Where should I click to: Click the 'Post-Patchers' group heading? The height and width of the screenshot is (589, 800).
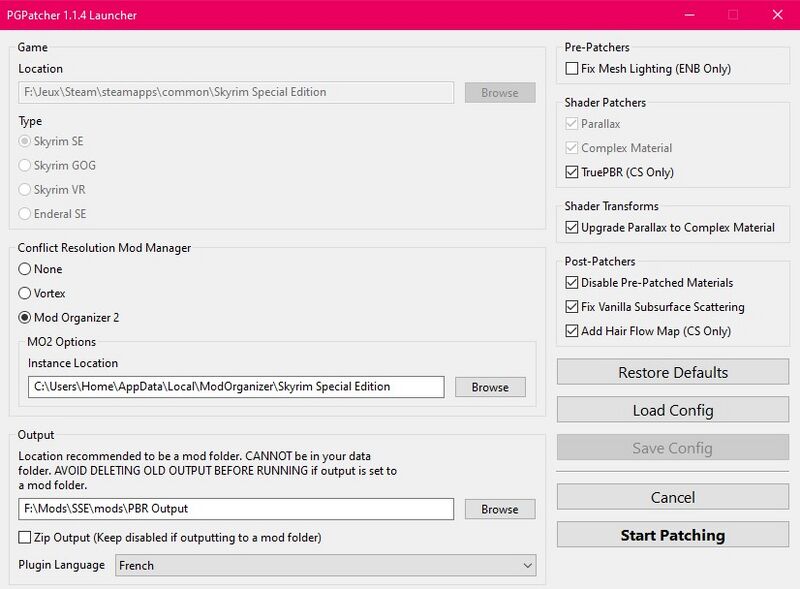600,261
